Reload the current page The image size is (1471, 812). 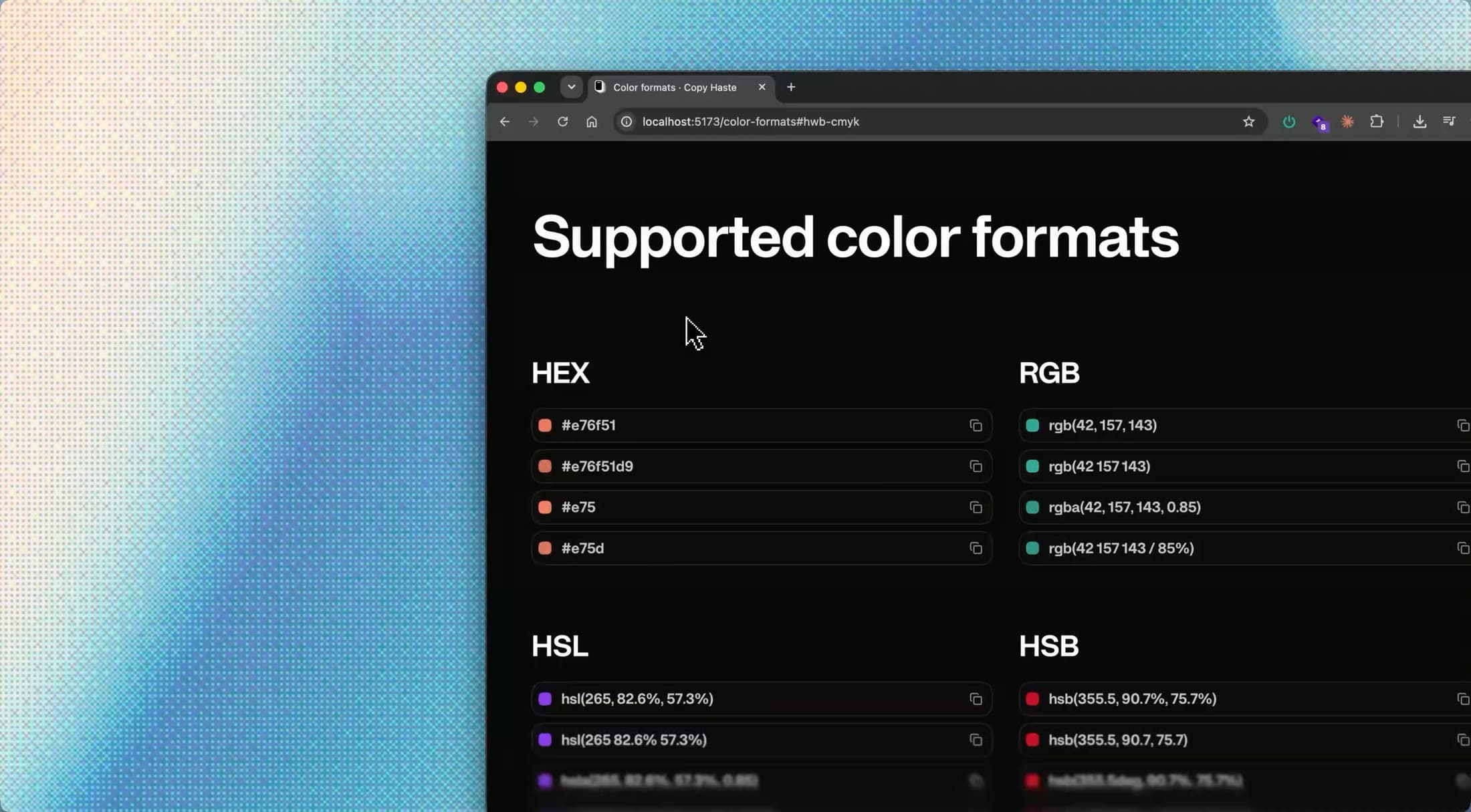pos(562,122)
